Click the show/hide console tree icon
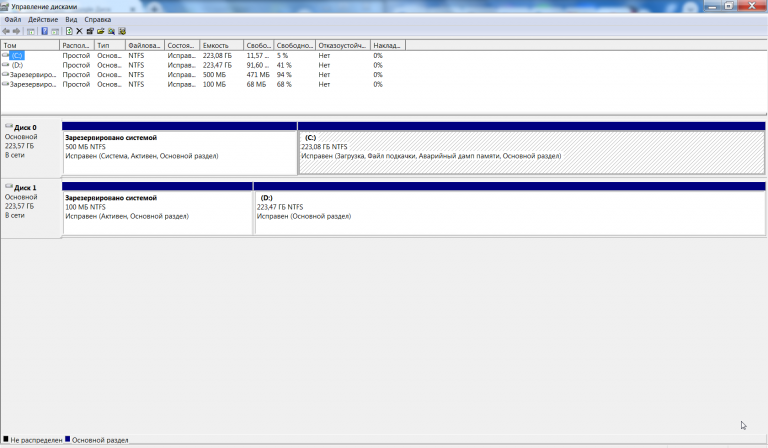 tap(30, 31)
